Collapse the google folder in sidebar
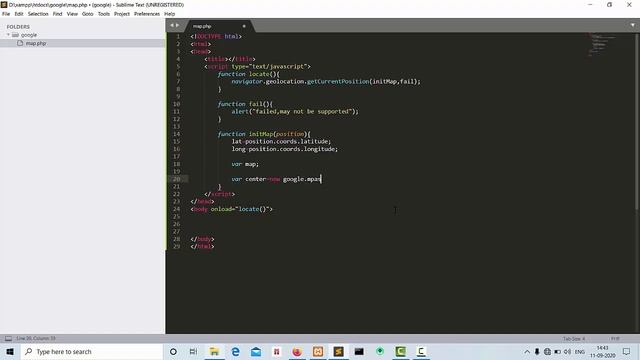Viewport: 640px width, 360px height. pyautogui.click(x=8, y=35)
